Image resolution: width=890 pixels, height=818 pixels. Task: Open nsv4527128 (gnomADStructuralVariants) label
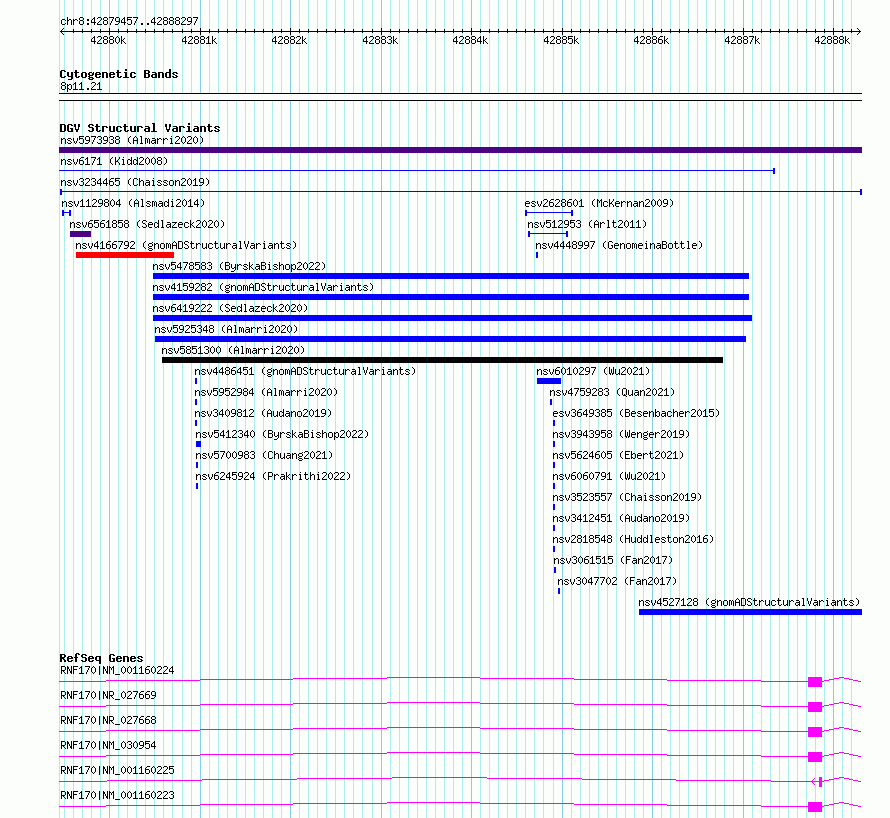point(749,602)
